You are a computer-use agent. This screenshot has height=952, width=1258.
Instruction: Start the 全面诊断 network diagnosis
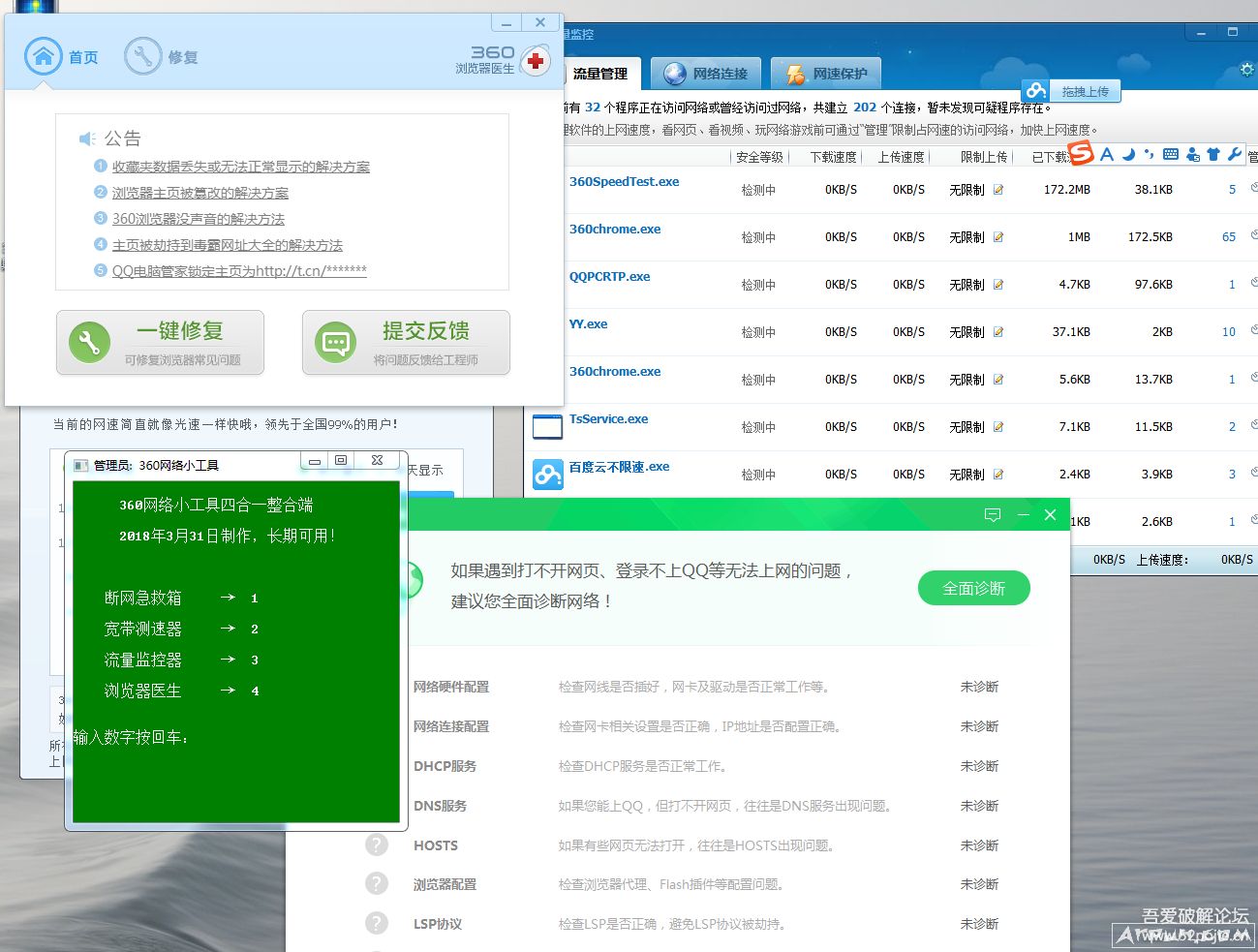pos(973,588)
